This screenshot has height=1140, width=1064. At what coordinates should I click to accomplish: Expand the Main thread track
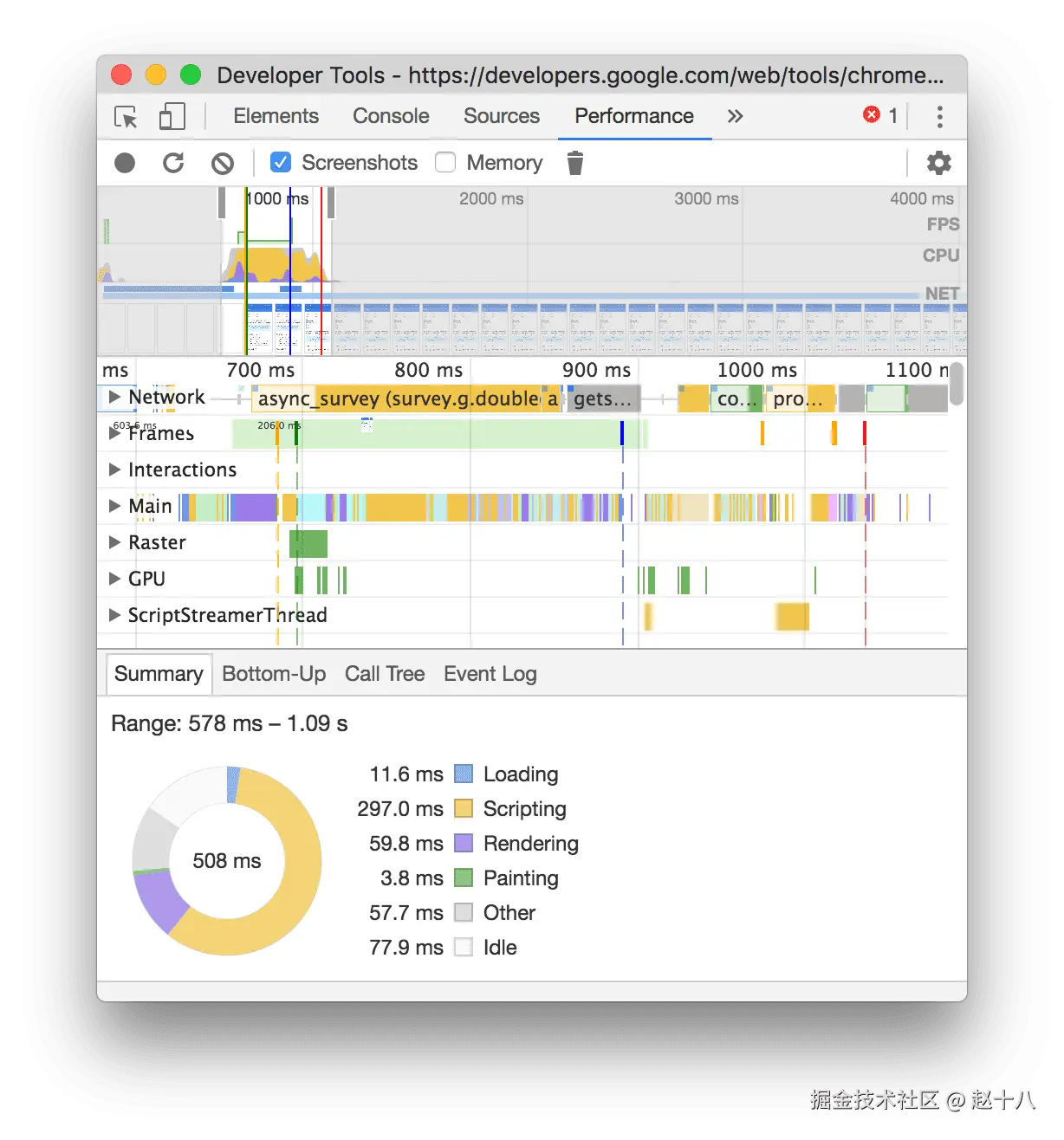pyautogui.click(x=114, y=506)
